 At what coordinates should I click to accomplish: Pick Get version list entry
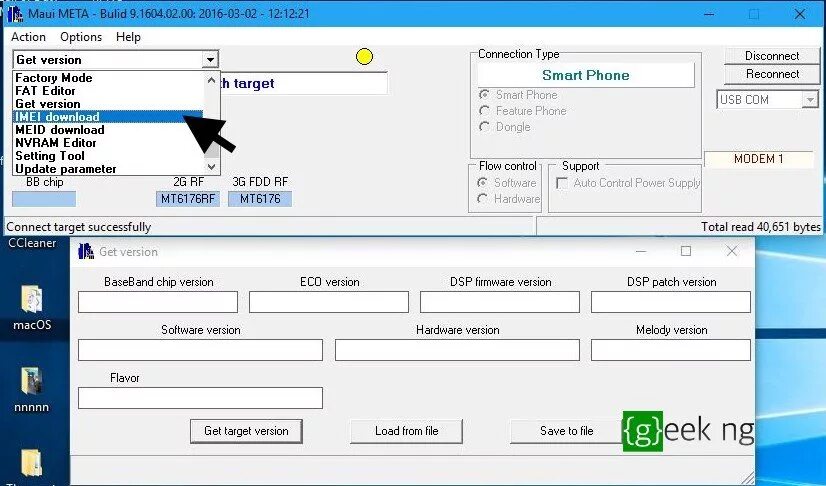click(x=108, y=104)
